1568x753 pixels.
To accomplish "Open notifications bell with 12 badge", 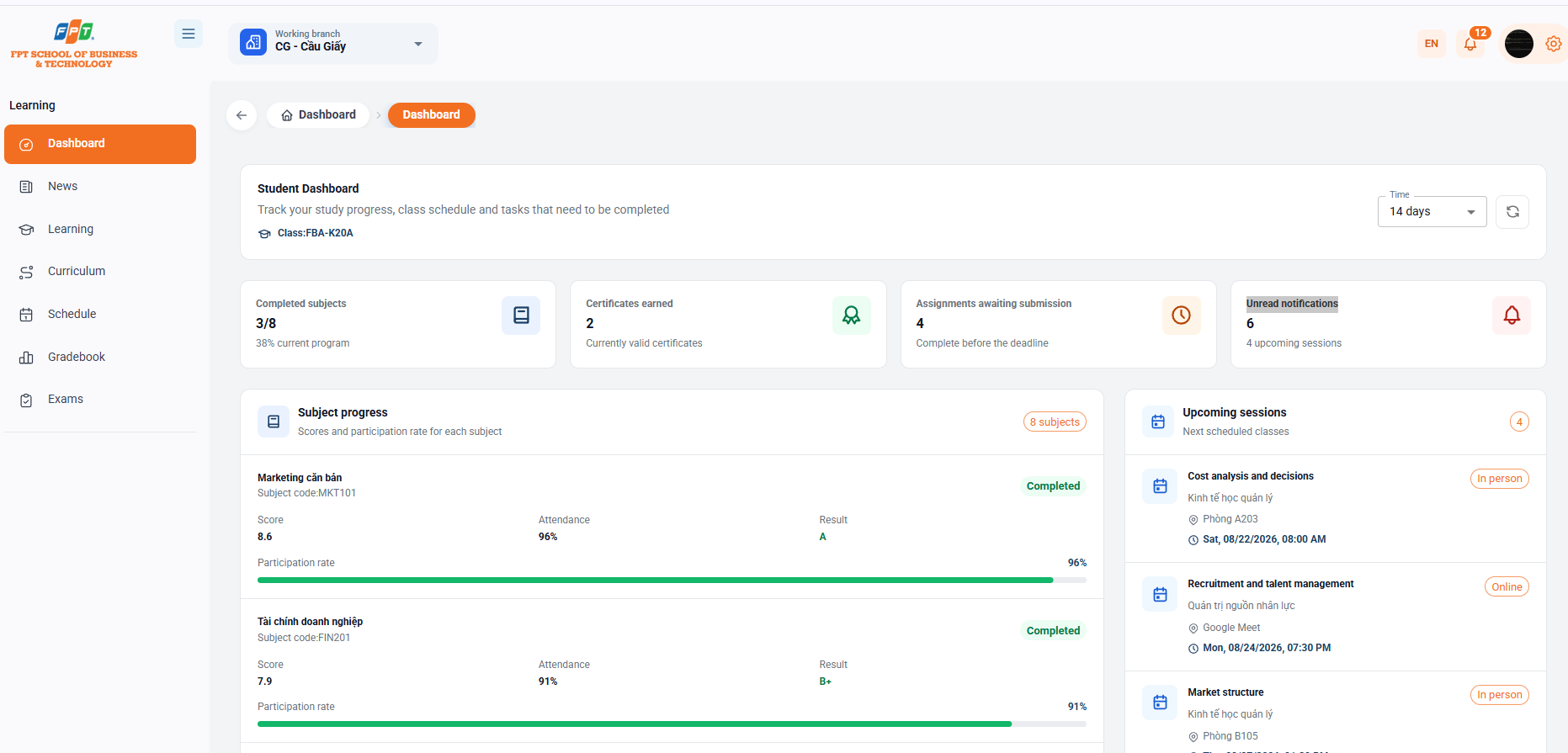I will [1471, 44].
